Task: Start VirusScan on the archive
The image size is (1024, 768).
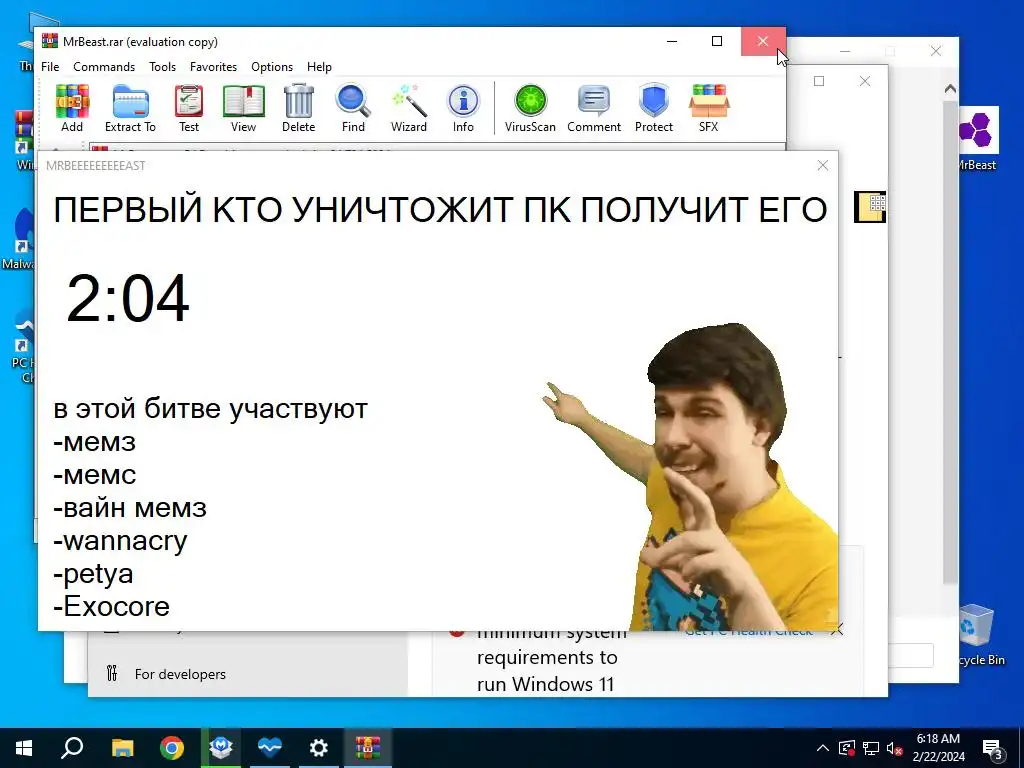Action: [x=530, y=108]
